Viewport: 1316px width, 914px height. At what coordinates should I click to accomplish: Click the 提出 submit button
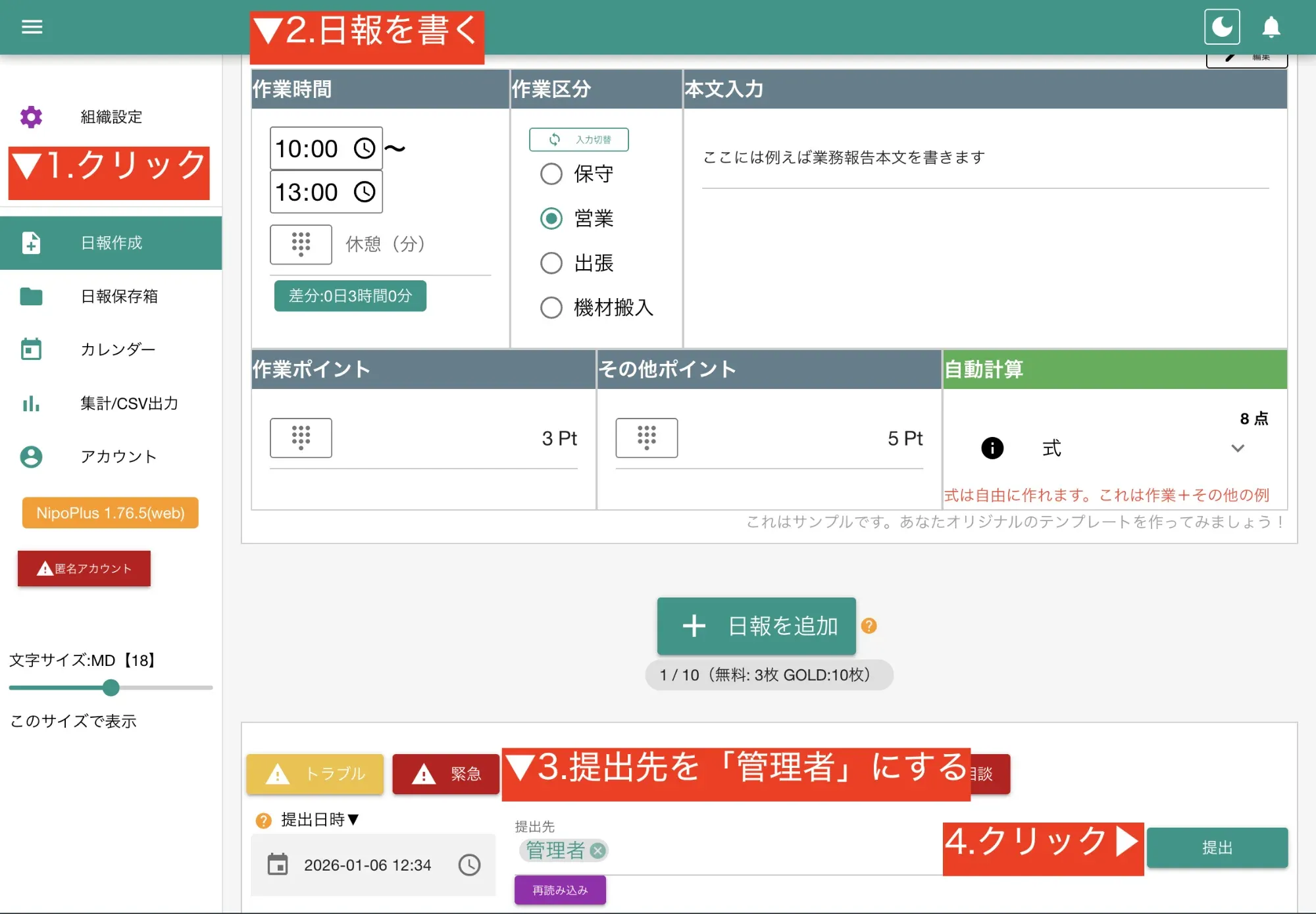click(1217, 848)
